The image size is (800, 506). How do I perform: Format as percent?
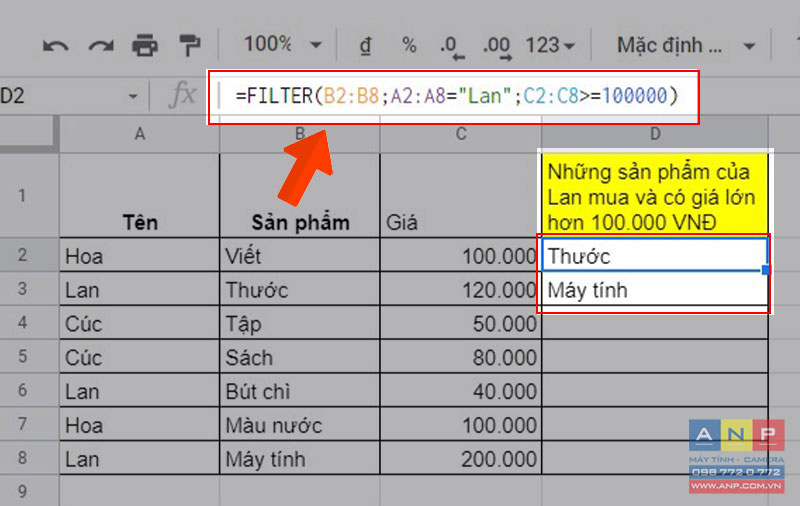click(x=409, y=45)
